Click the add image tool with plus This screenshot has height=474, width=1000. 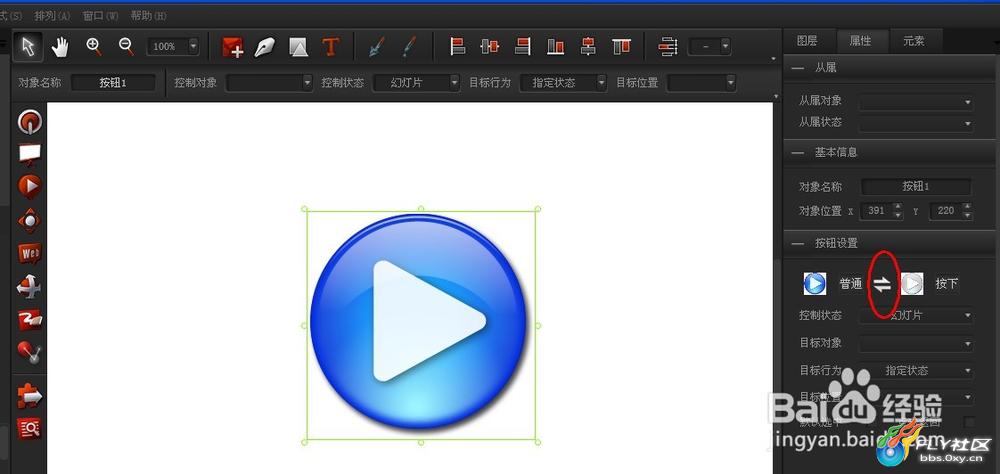click(x=233, y=47)
